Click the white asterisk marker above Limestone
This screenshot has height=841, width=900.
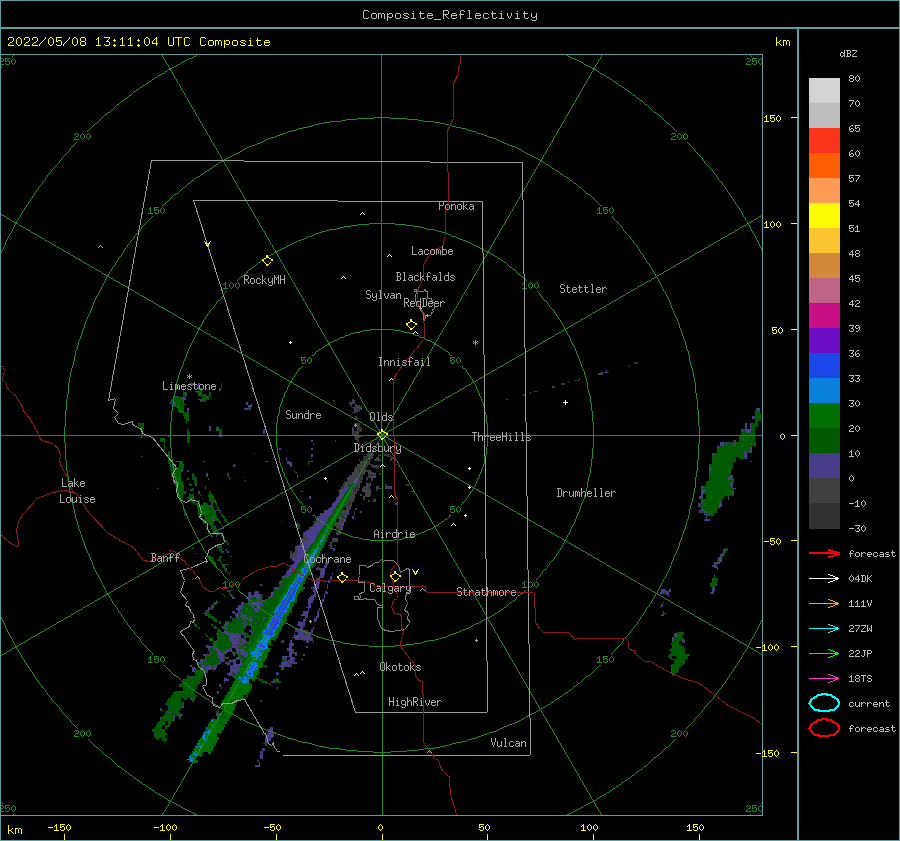[189, 377]
